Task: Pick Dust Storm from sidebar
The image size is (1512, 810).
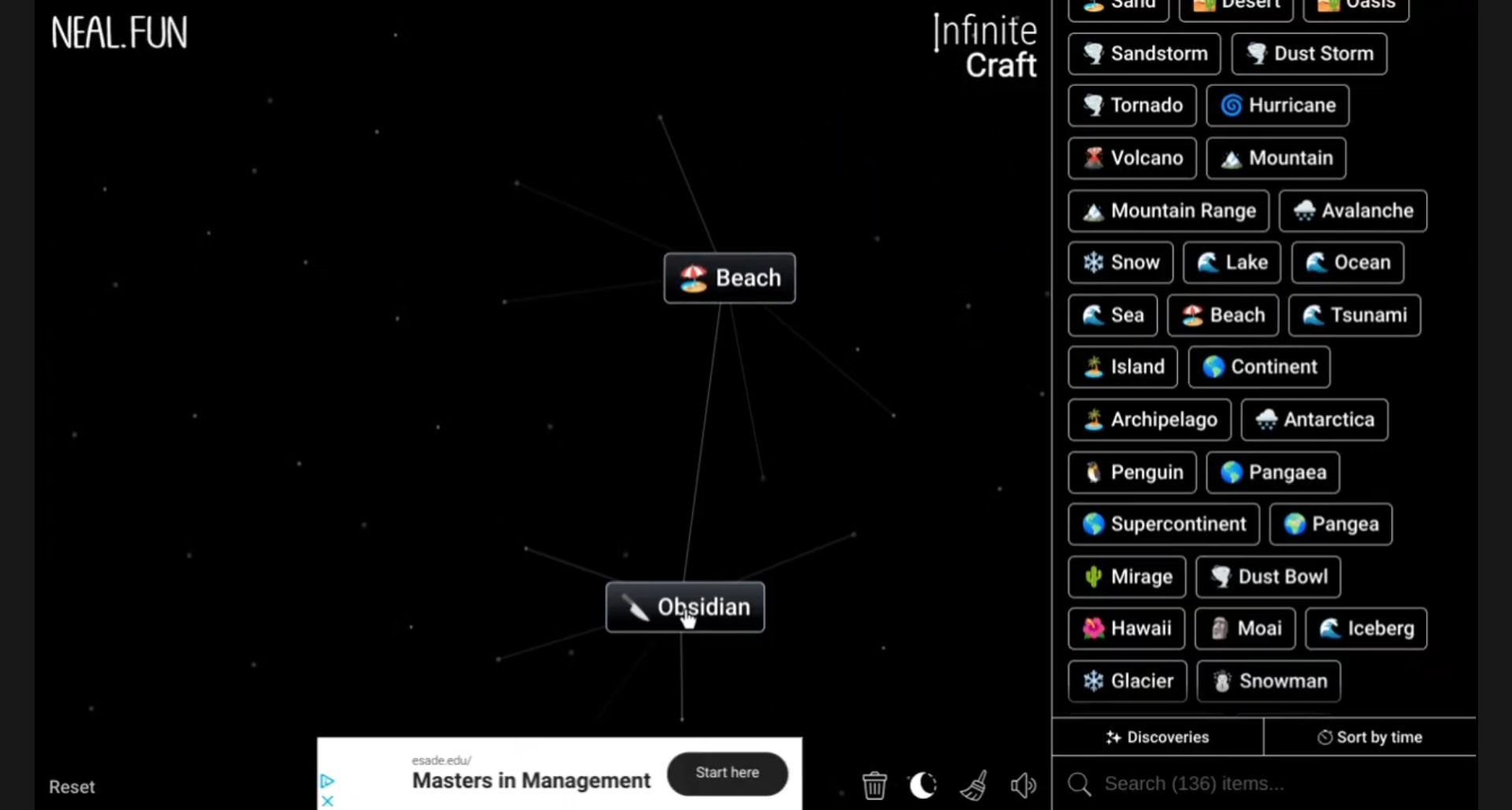Action: pos(1309,54)
